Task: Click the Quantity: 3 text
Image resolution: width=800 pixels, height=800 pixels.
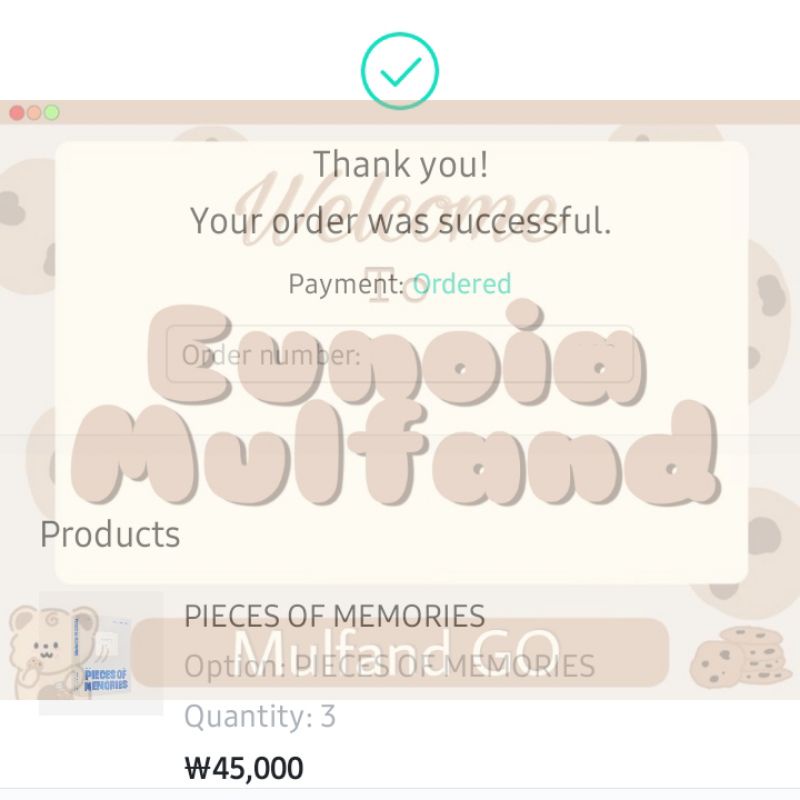Action: tap(260, 717)
